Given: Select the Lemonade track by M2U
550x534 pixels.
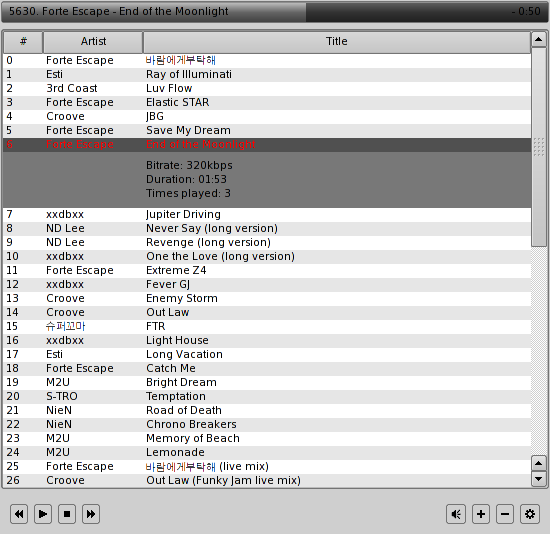Looking at the screenshot, I should 267,452.
